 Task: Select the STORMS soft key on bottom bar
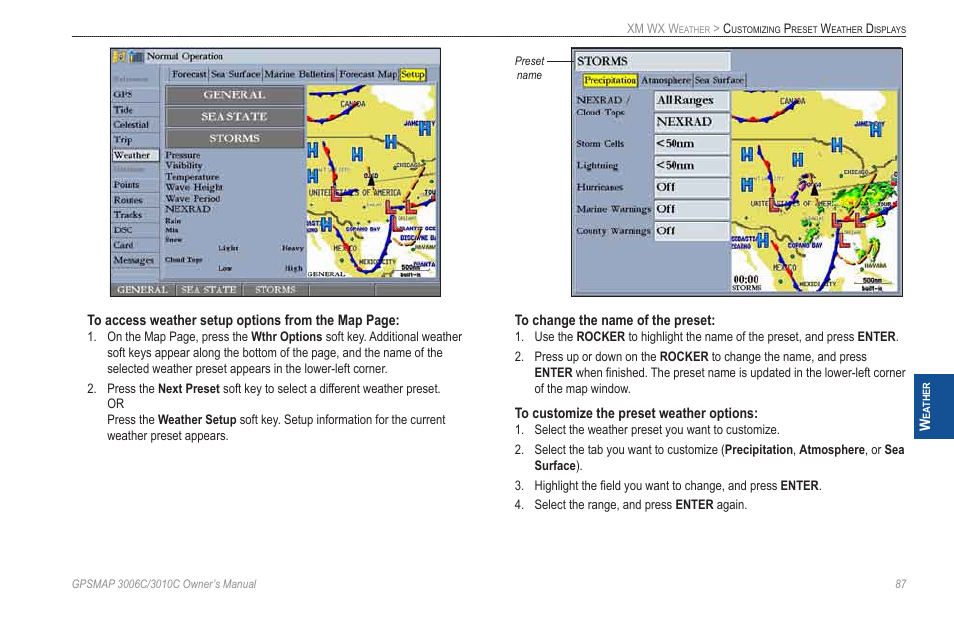(x=275, y=290)
